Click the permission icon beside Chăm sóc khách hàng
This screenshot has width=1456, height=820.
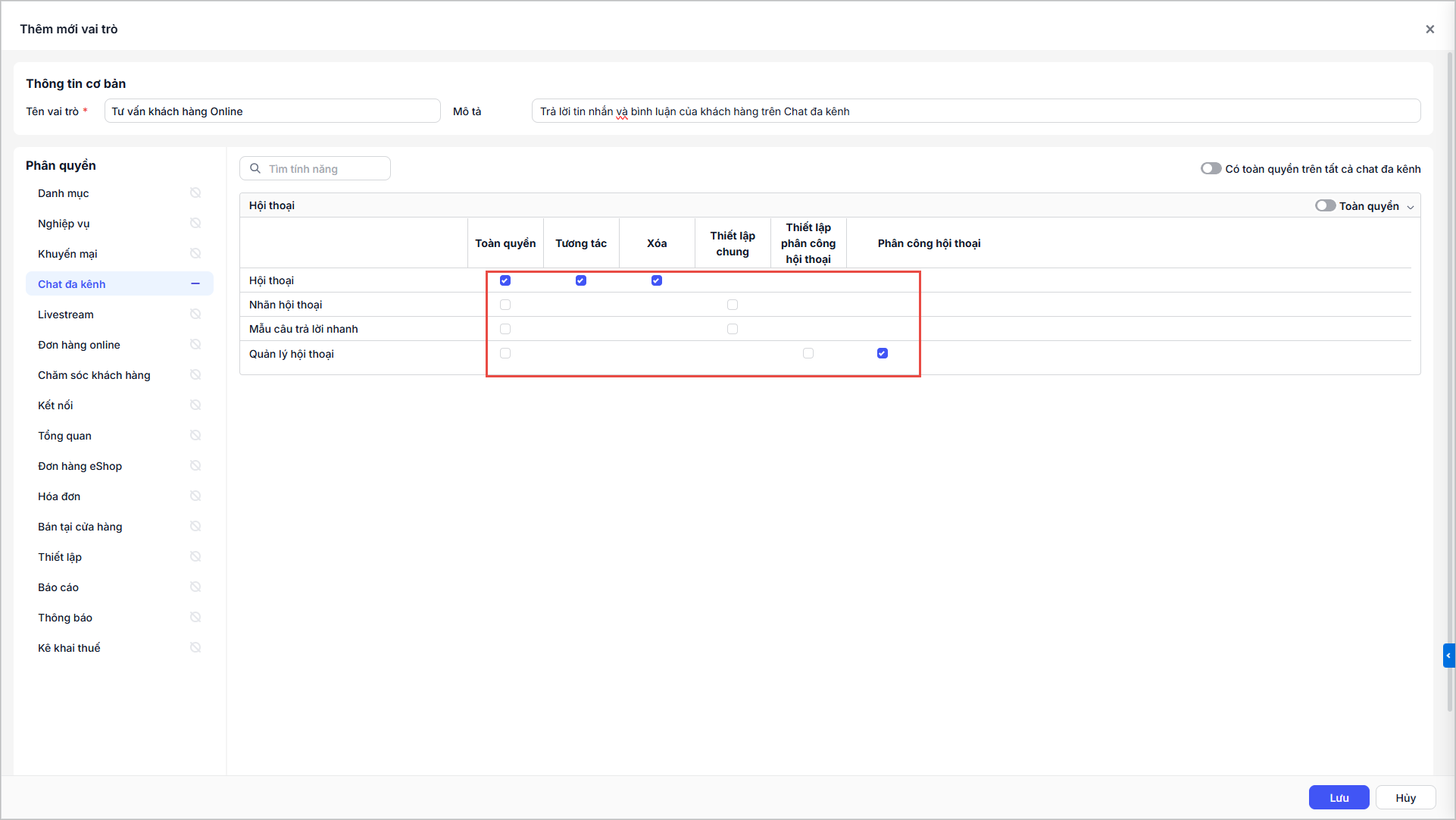coord(195,375)
